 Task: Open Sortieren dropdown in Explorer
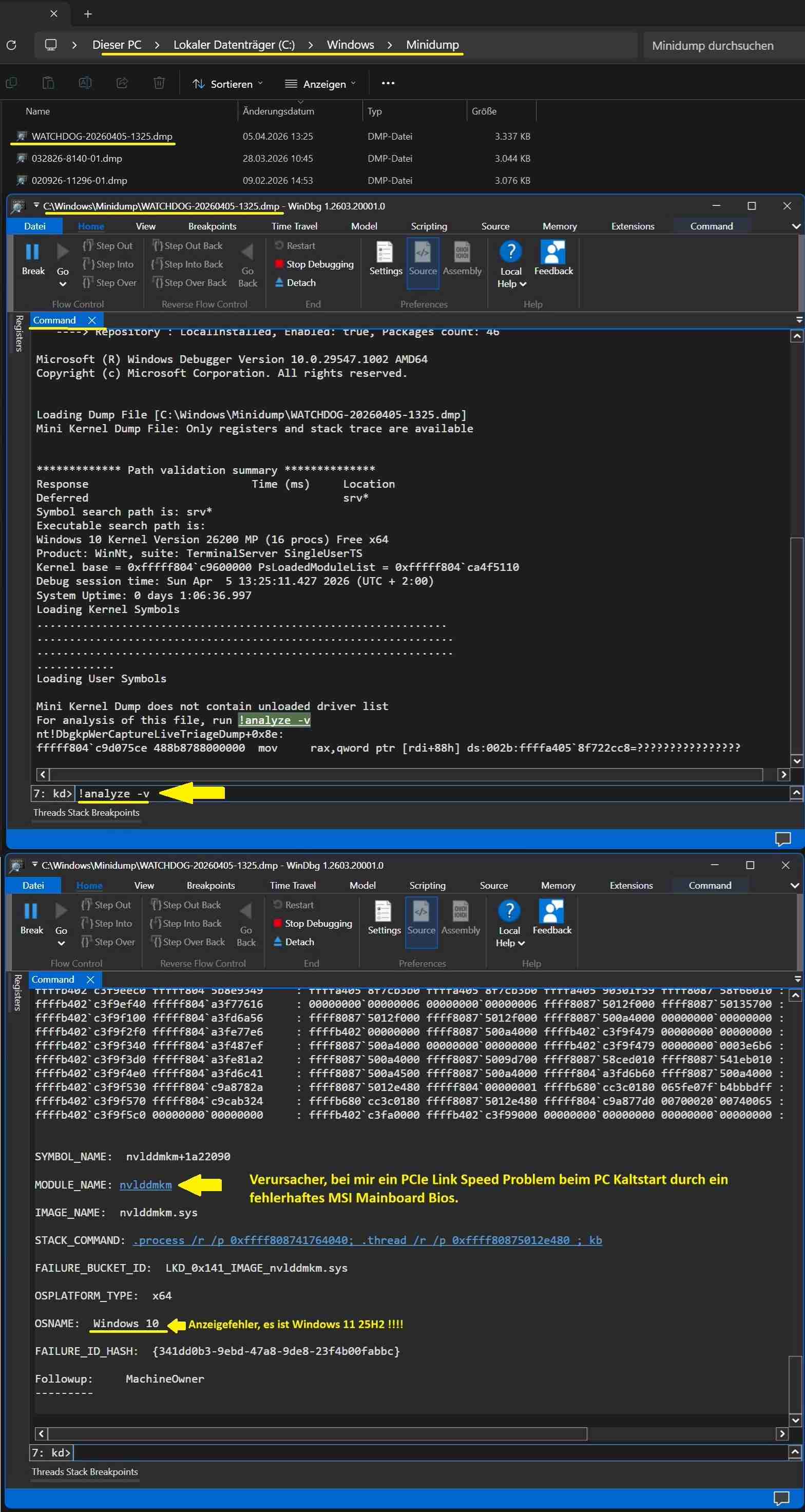tap(227, 84)
